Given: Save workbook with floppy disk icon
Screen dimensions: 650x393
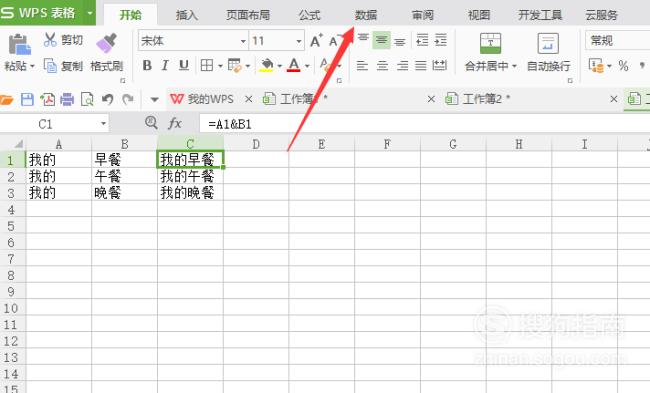Looking at the screenshot, I should tap(27, 99).
